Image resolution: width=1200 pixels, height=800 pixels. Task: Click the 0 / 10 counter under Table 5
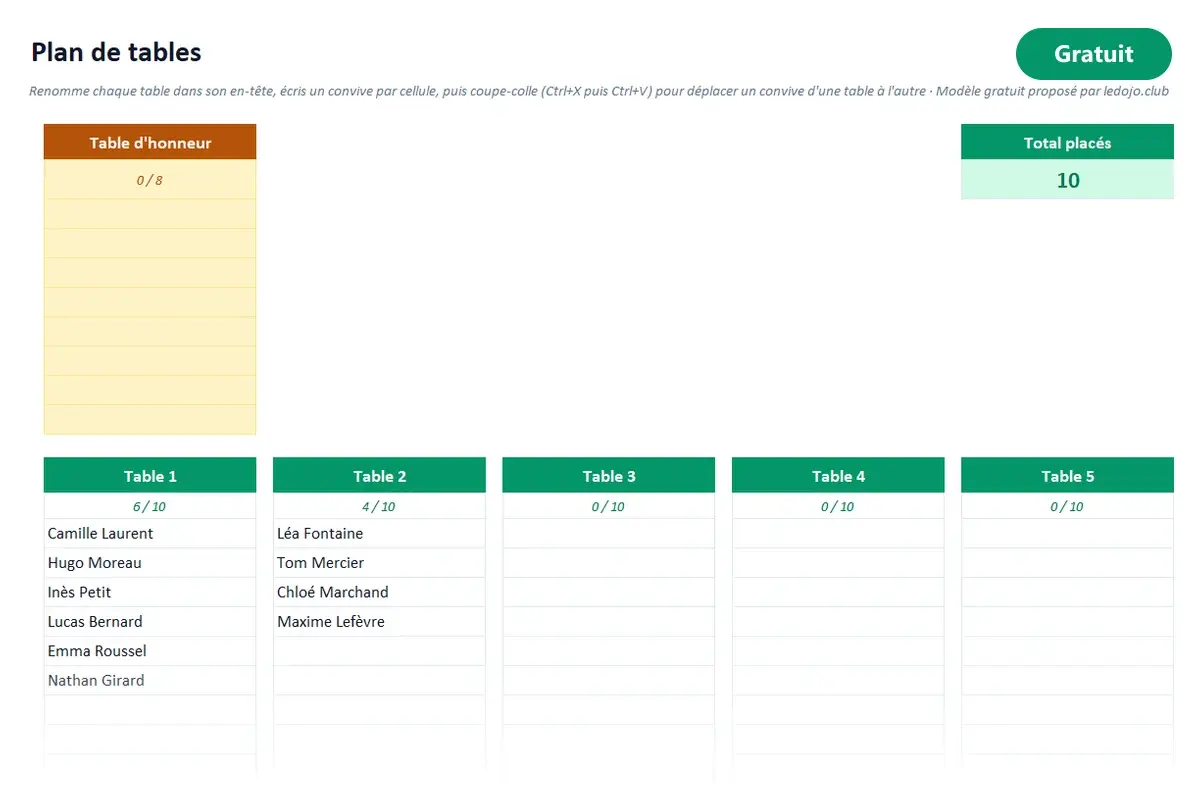[x=1067, y=506]
